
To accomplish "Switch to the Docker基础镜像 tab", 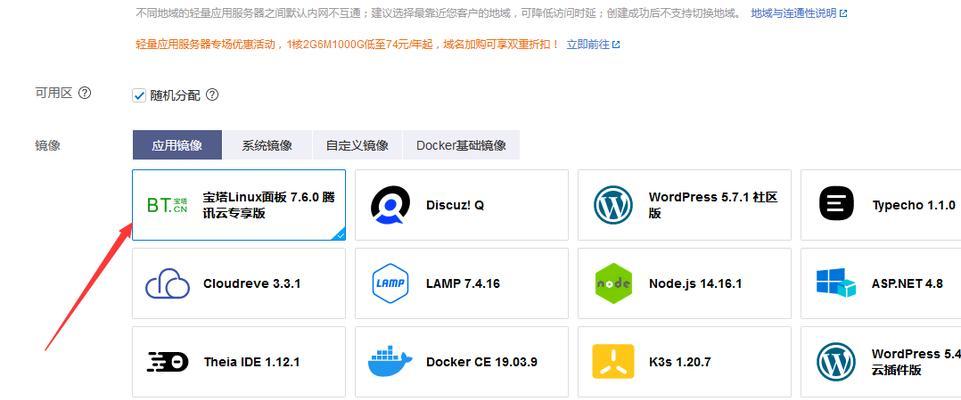I will coord(461,145).
